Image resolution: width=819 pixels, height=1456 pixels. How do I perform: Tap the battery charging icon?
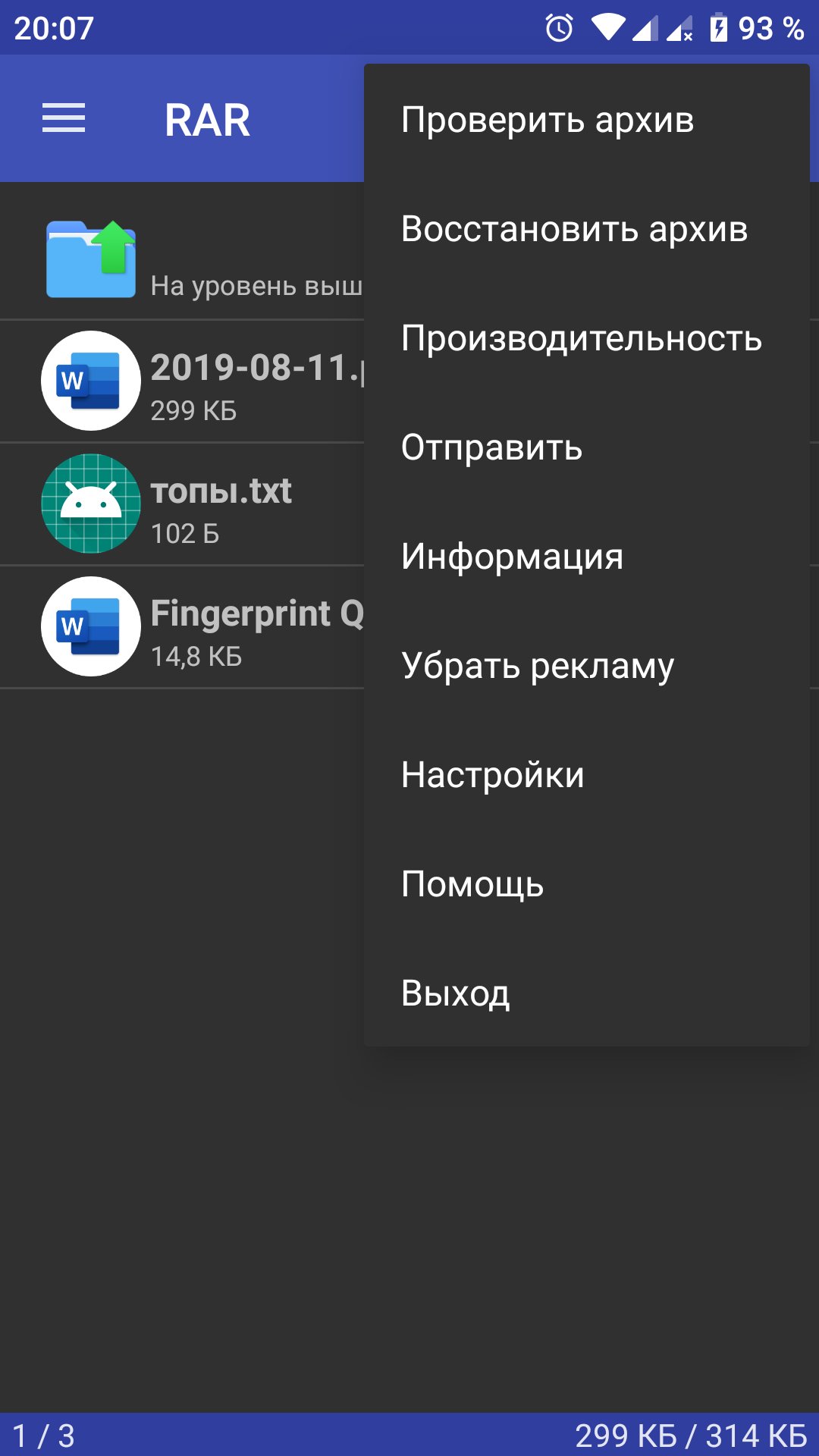pos(718,29)
